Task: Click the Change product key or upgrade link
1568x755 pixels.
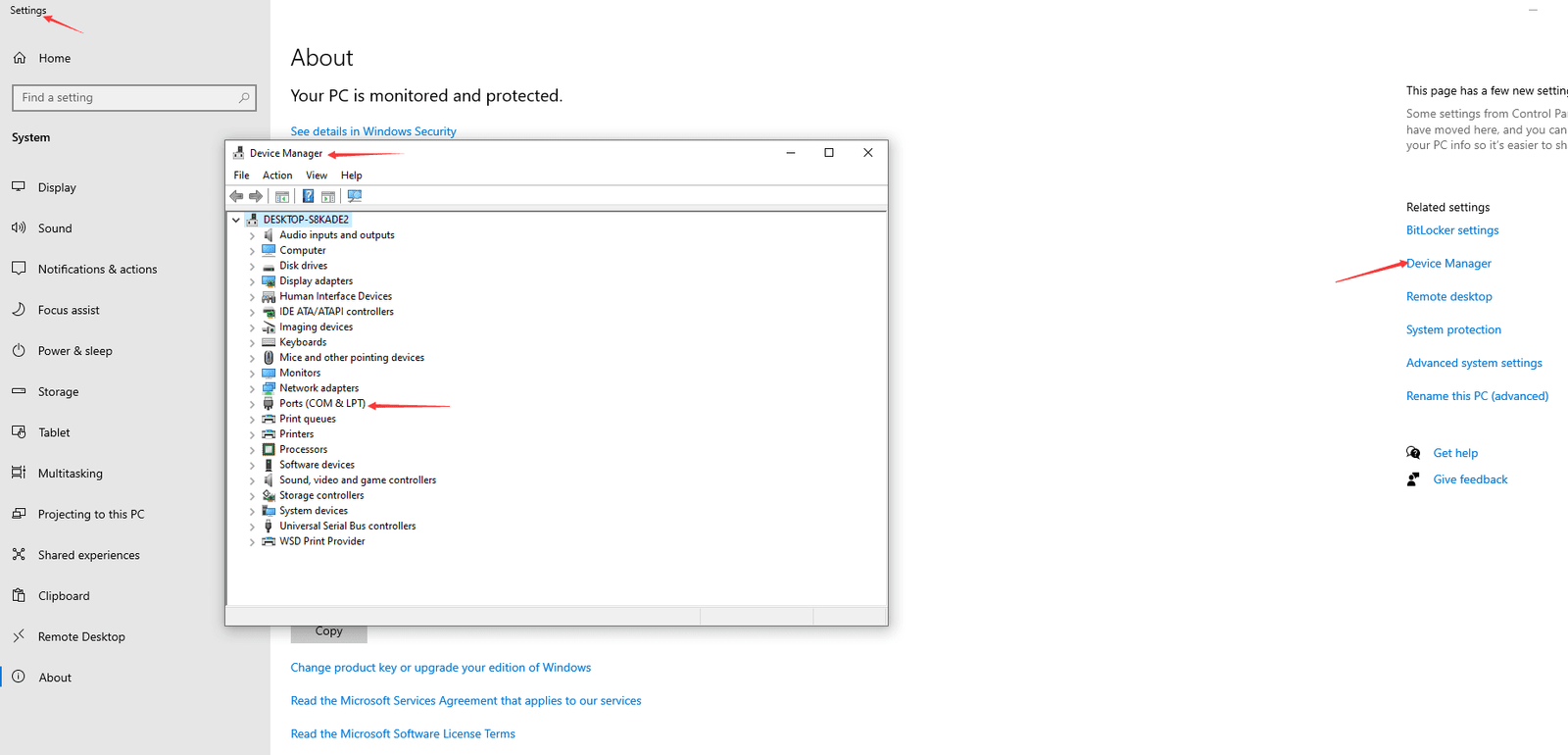Action: (x=441, y=668)
